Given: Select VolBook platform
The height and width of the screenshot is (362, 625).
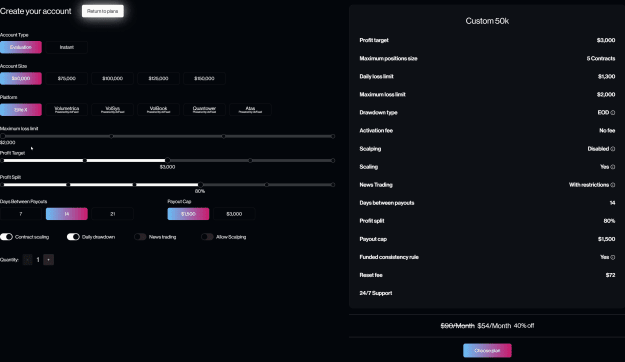Looking at the screenshot, I should [x=158, y=110].
